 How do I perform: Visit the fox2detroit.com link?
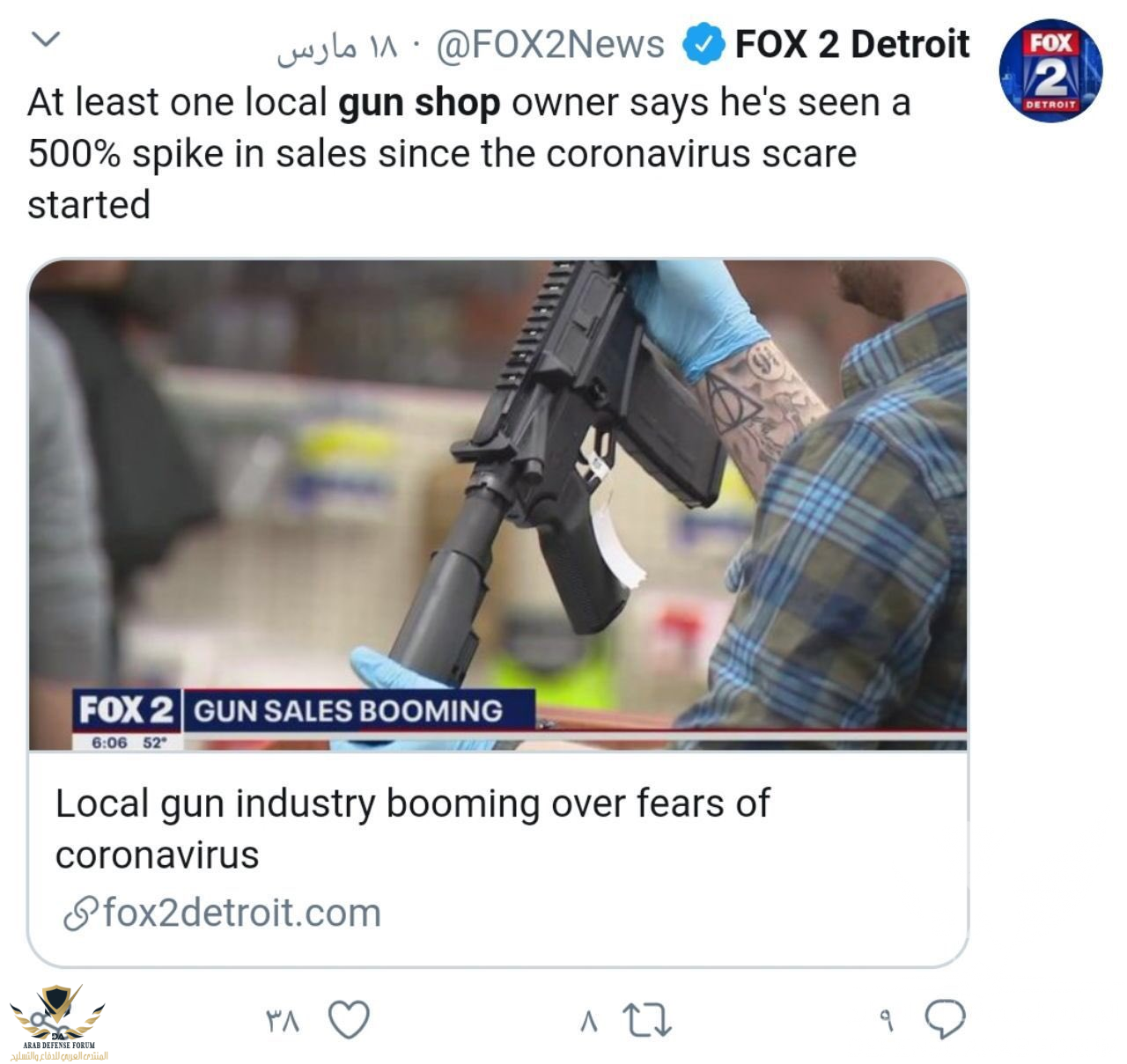click(x=242, y=913)
